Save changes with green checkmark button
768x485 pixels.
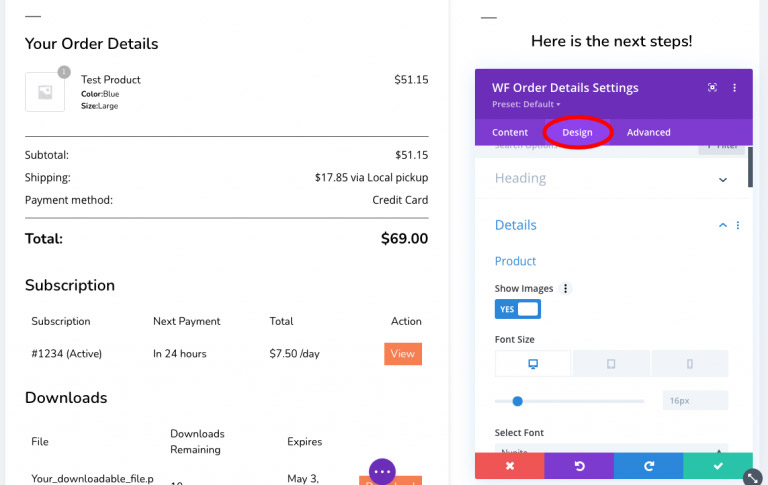tap(718, 466)
